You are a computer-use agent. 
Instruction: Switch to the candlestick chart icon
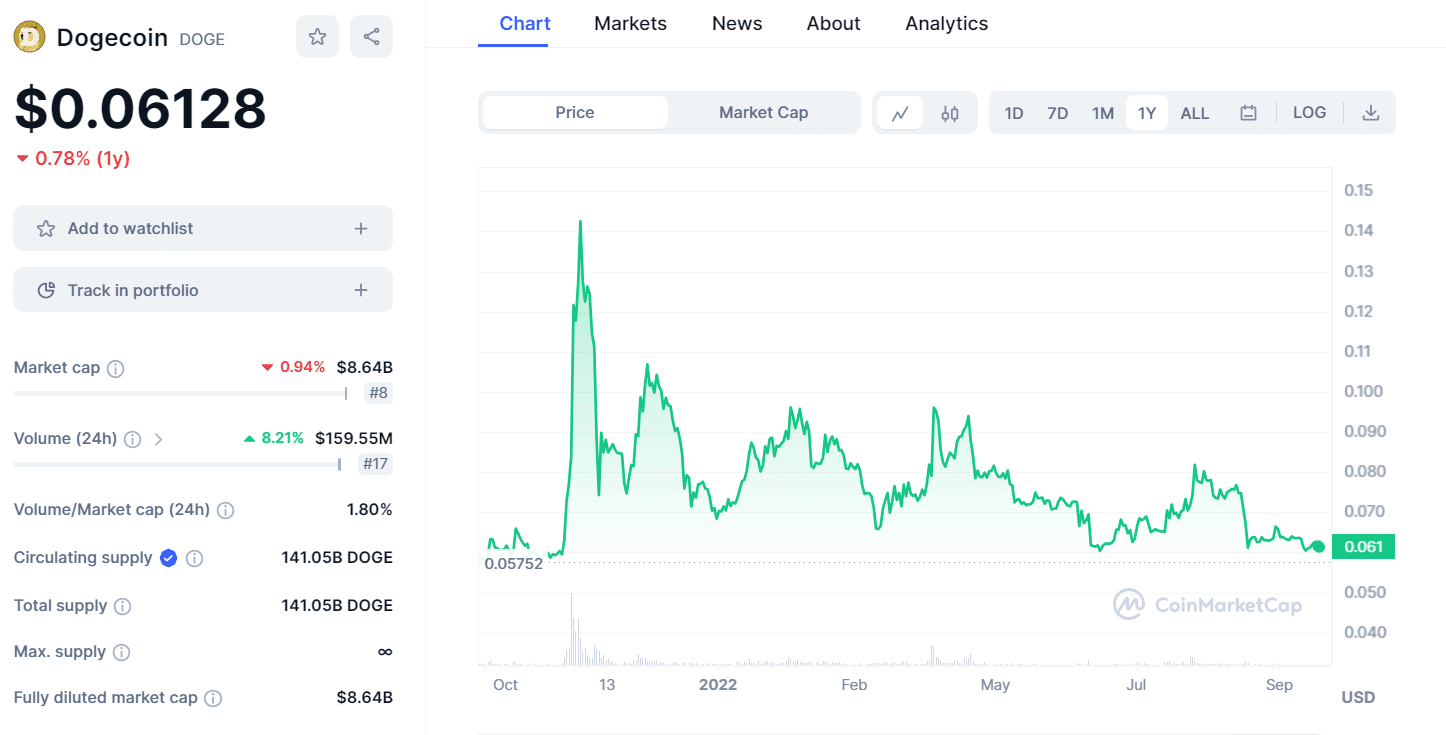click(950, 113)
